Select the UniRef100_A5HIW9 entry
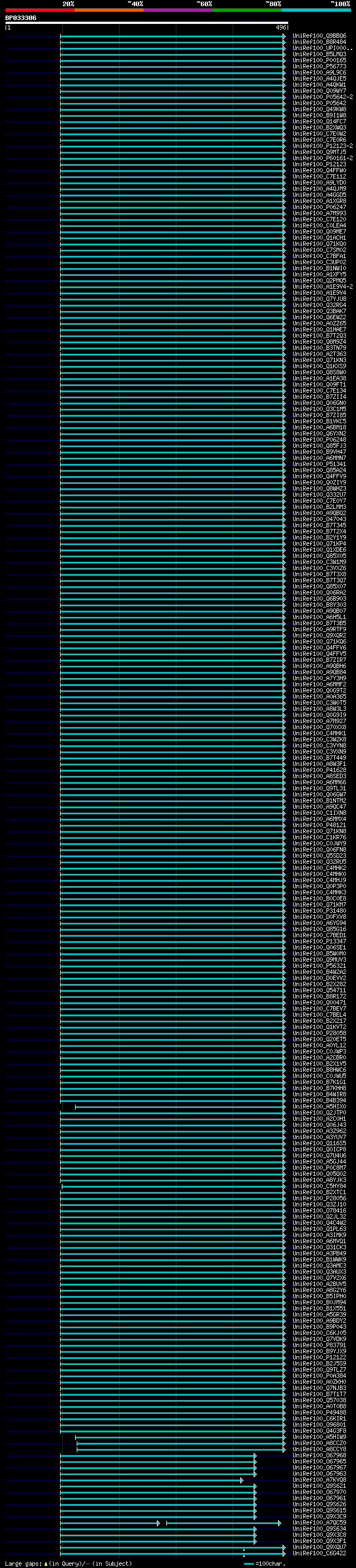Screen dimensions: 356x1568 [319, 1437]
